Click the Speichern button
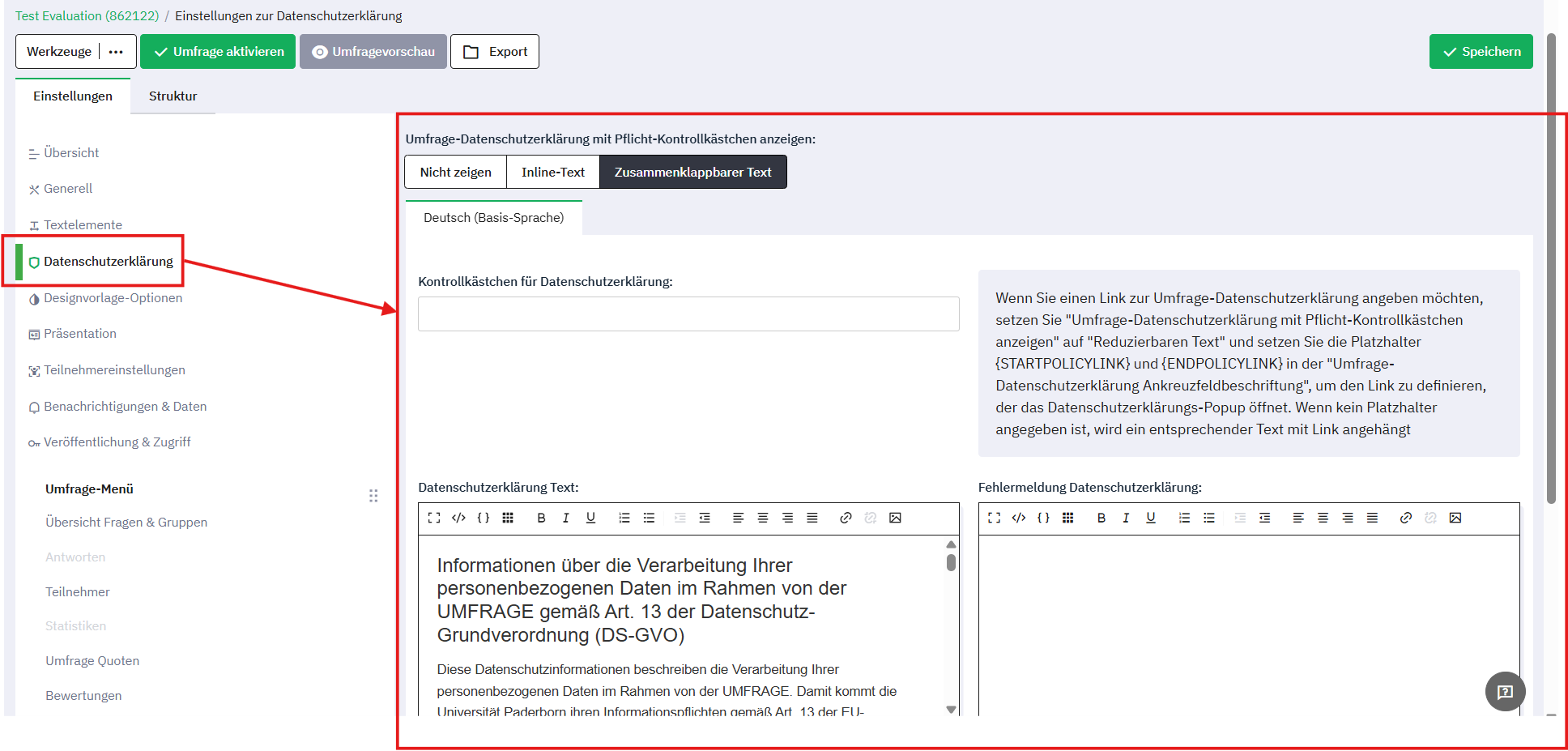This screenshot has width=1568, height=751. [x=1481, y=52]
